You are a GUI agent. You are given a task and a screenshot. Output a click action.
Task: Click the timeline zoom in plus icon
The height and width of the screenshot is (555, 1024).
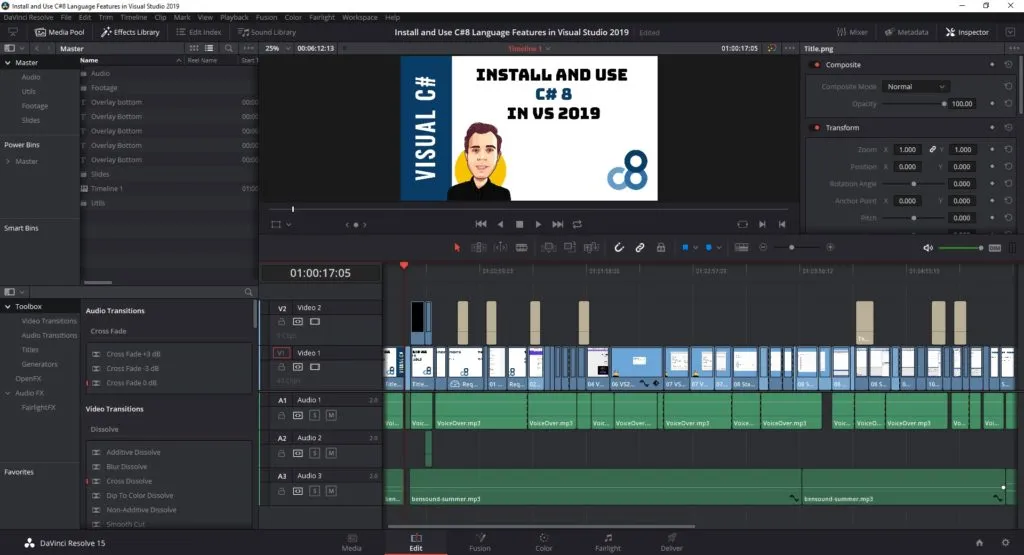[x=830, y=247]
